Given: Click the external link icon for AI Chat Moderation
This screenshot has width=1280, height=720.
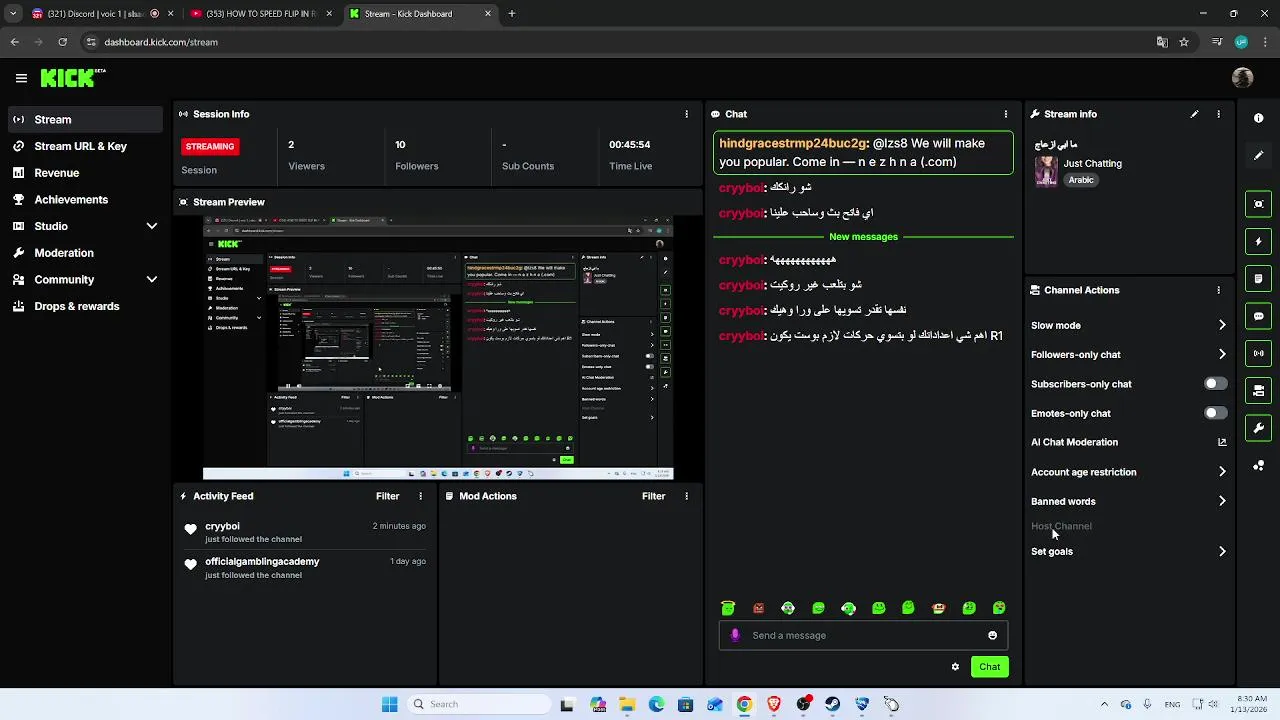Looking at the screenshot, I should [x=1222, y=442].
